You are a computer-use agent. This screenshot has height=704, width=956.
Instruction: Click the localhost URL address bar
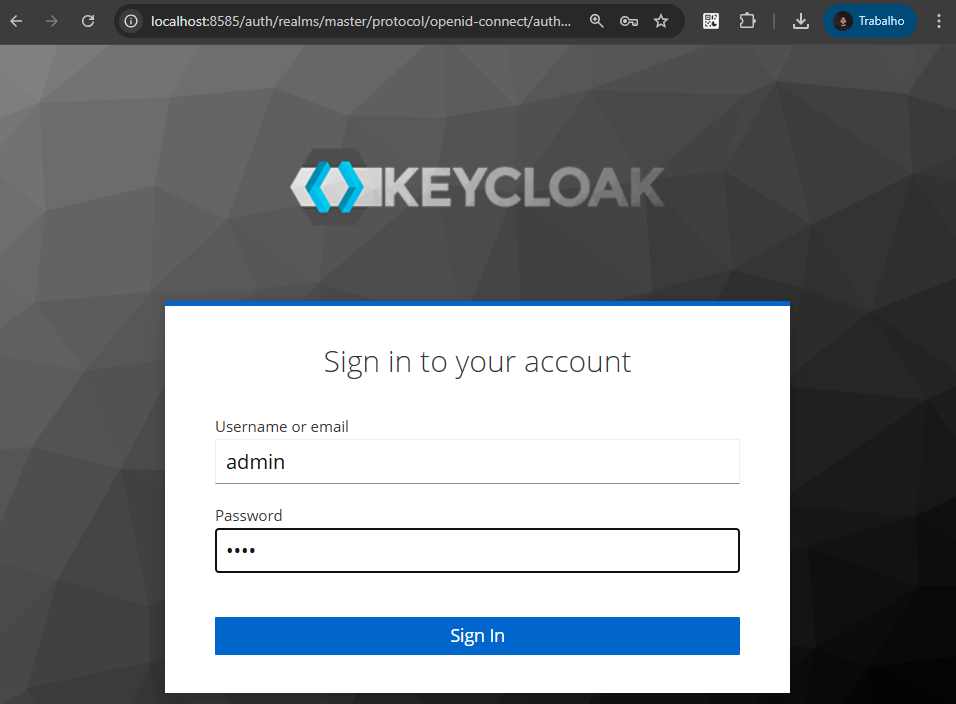(x=360, y=21)
